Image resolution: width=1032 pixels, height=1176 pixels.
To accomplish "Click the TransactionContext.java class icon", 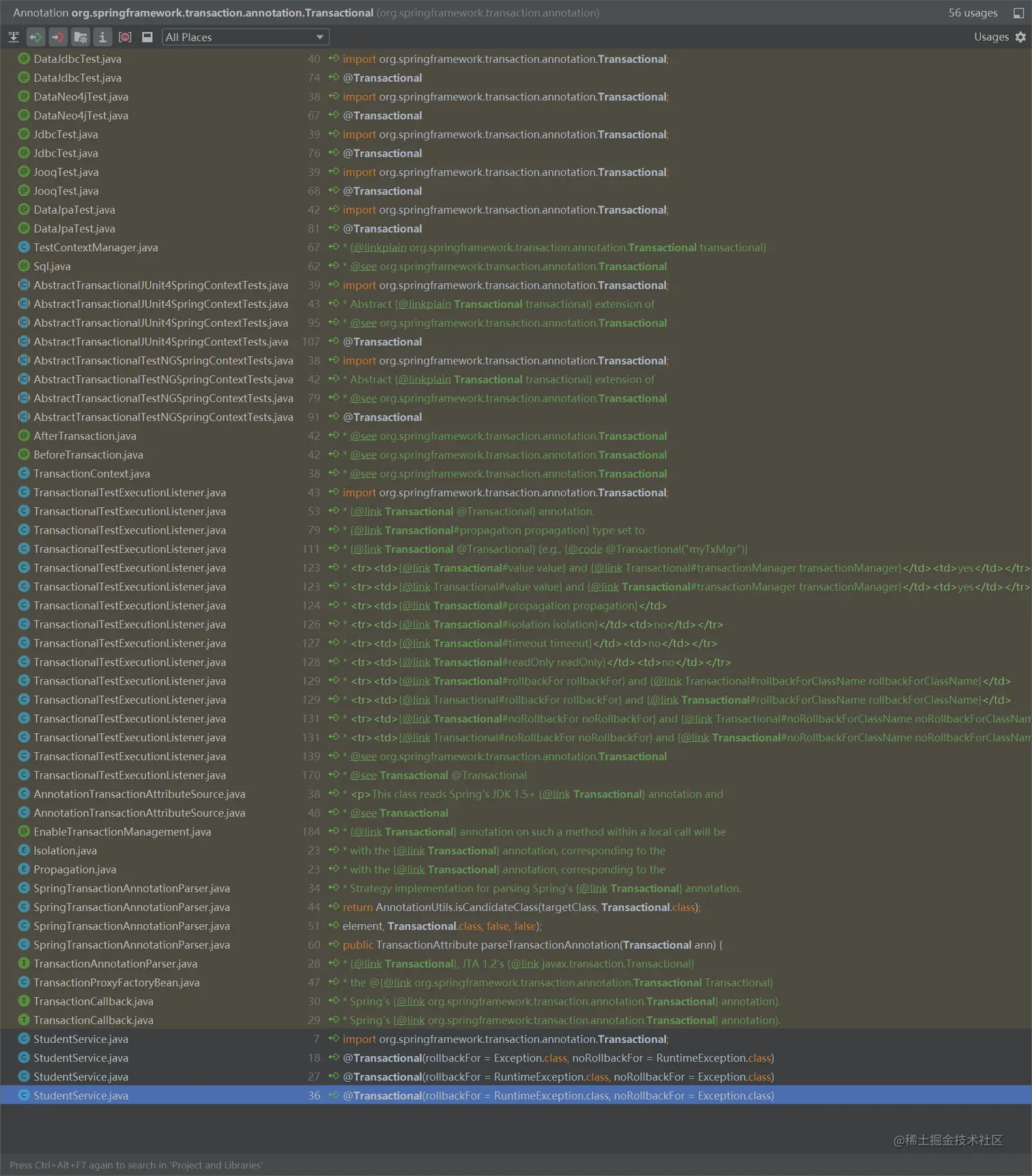I will [x=24, y=473].
